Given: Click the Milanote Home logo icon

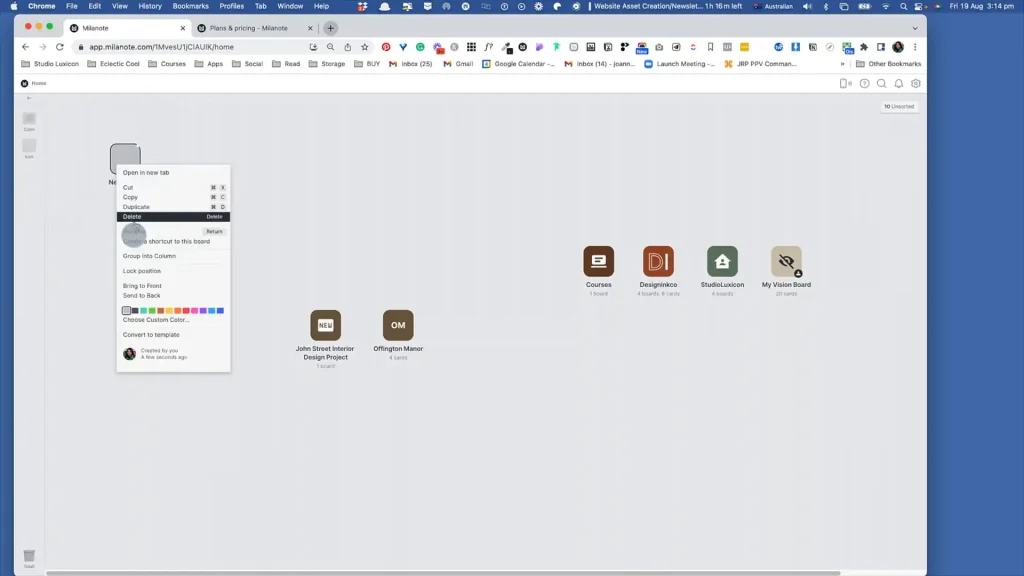Looking at the screenshot, I should pyautogui.click(x=24, y=84).
